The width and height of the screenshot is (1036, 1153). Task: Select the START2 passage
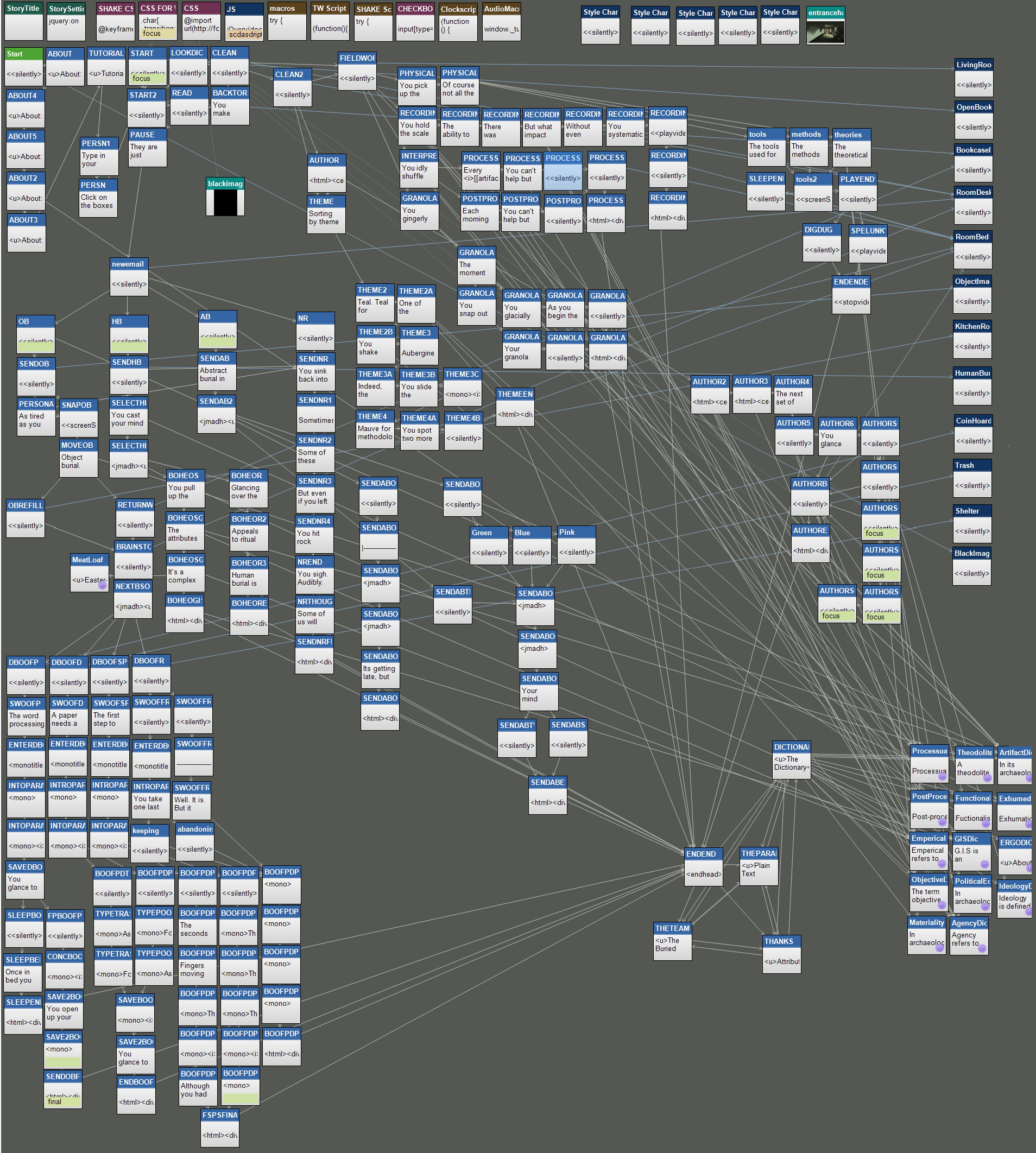point(147,108)
